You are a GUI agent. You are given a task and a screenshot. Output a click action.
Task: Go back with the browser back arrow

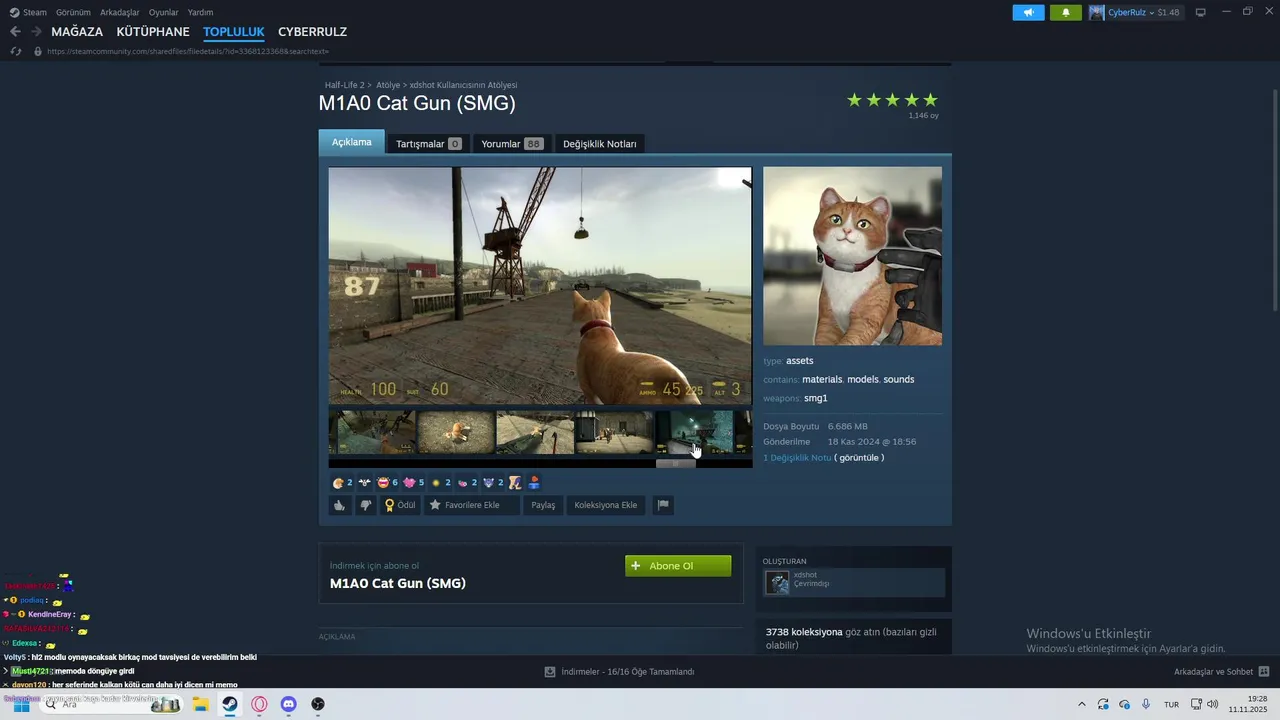(15, 32)
